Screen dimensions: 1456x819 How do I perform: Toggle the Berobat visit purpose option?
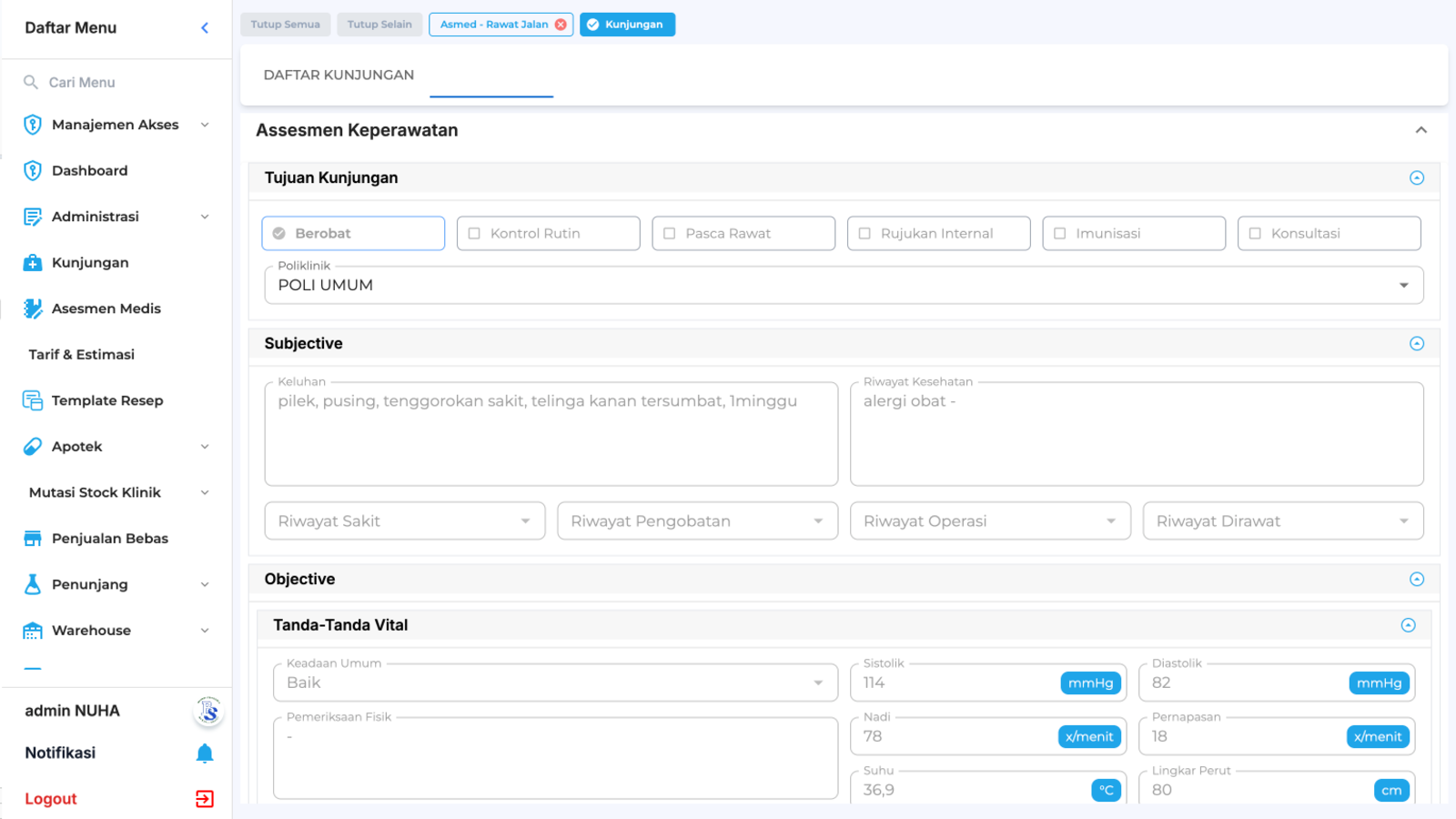(353, 233)
